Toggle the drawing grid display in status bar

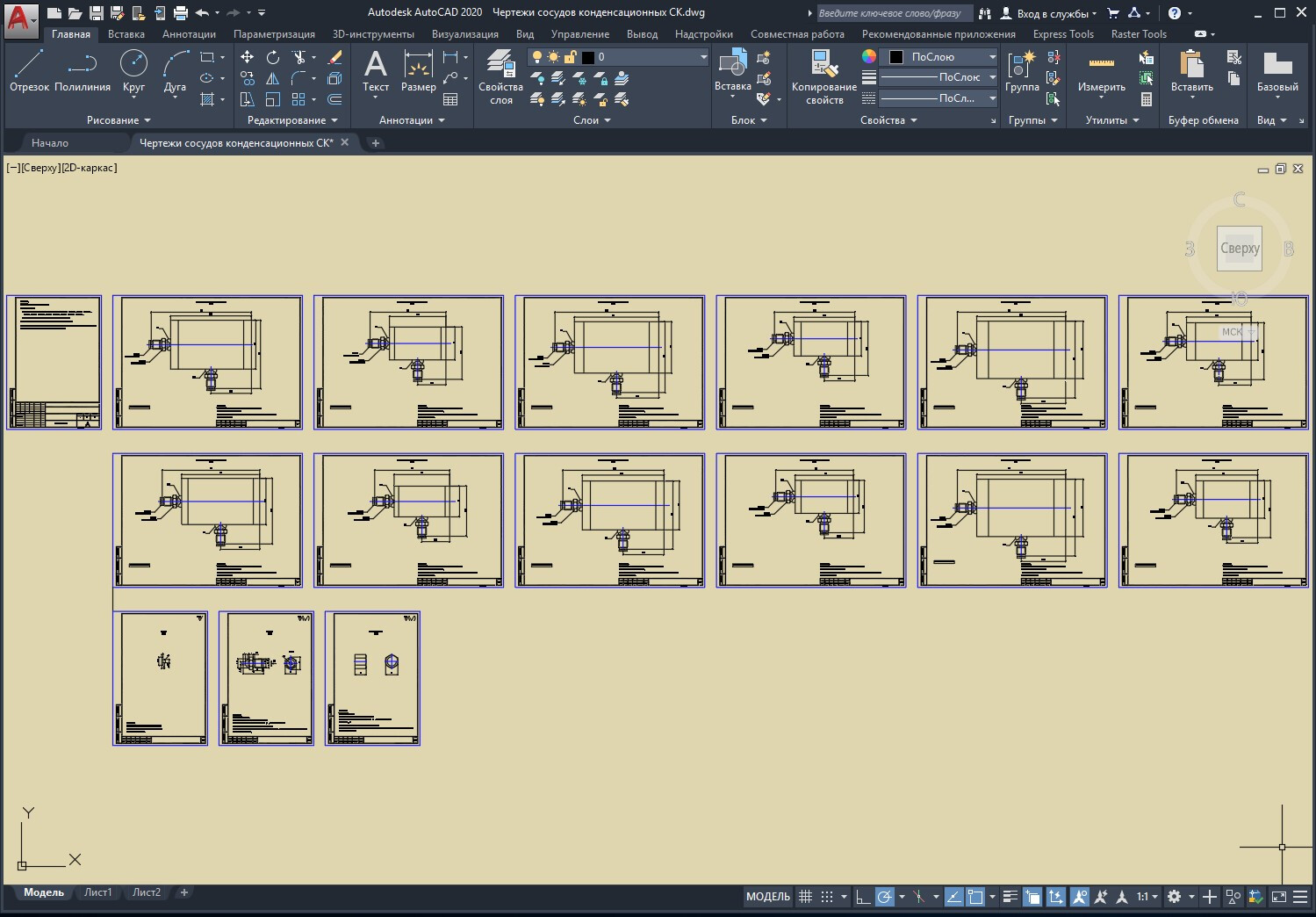point(805,897)
